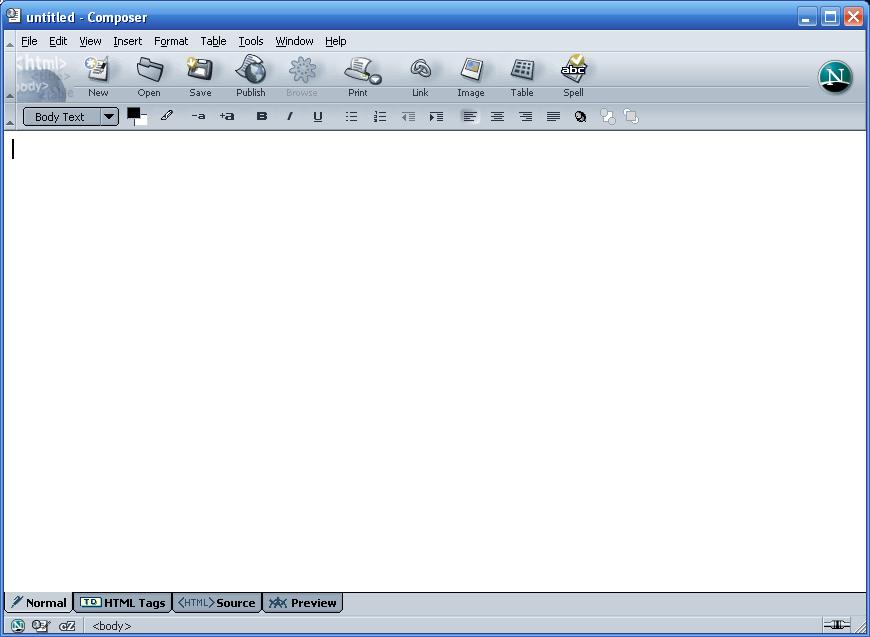Toggle underline formatting
This screenshot has height=637, width=870.
pyautogui.click(x=318, y=117)
